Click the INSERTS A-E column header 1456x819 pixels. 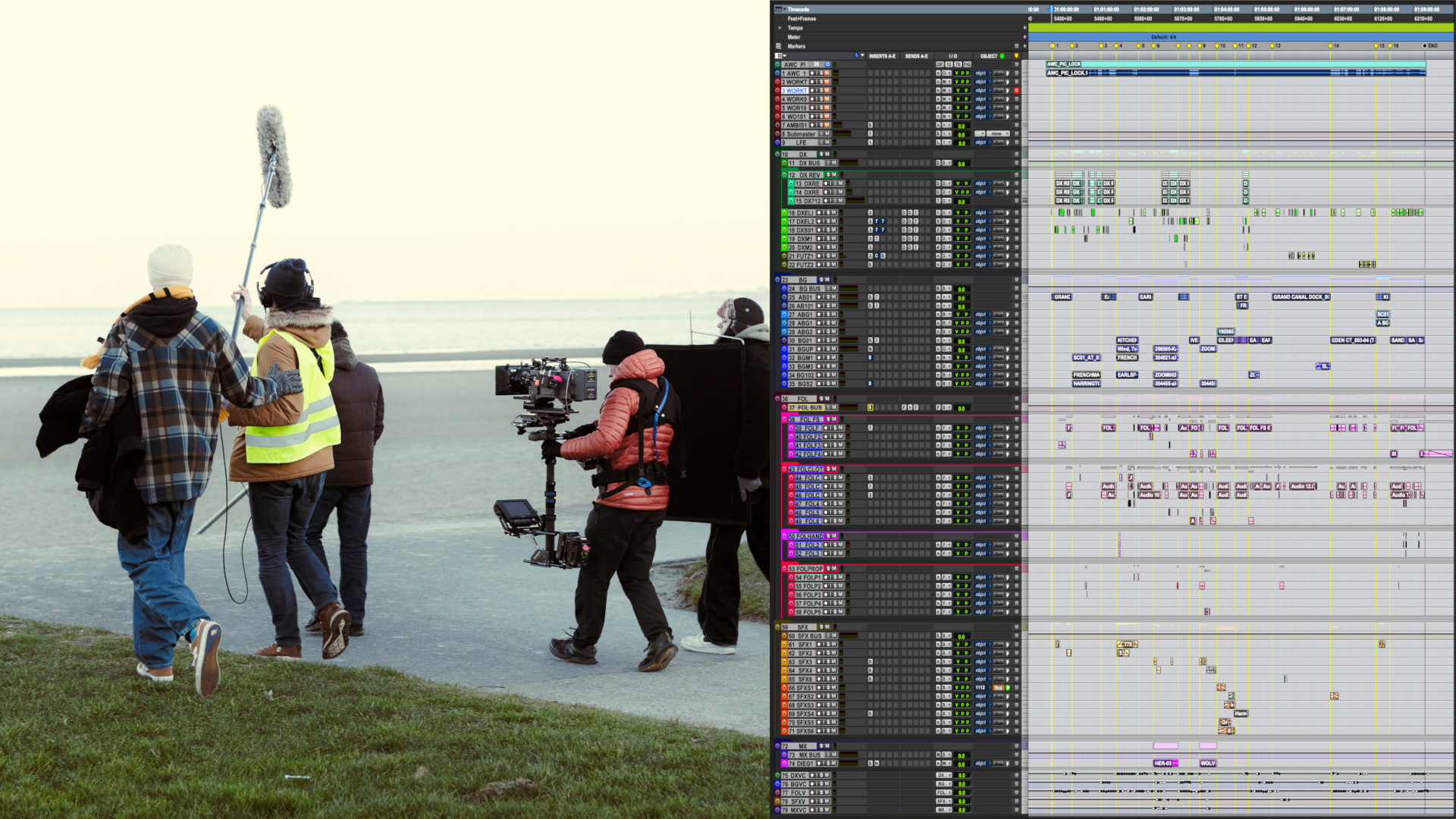(882, 56)
